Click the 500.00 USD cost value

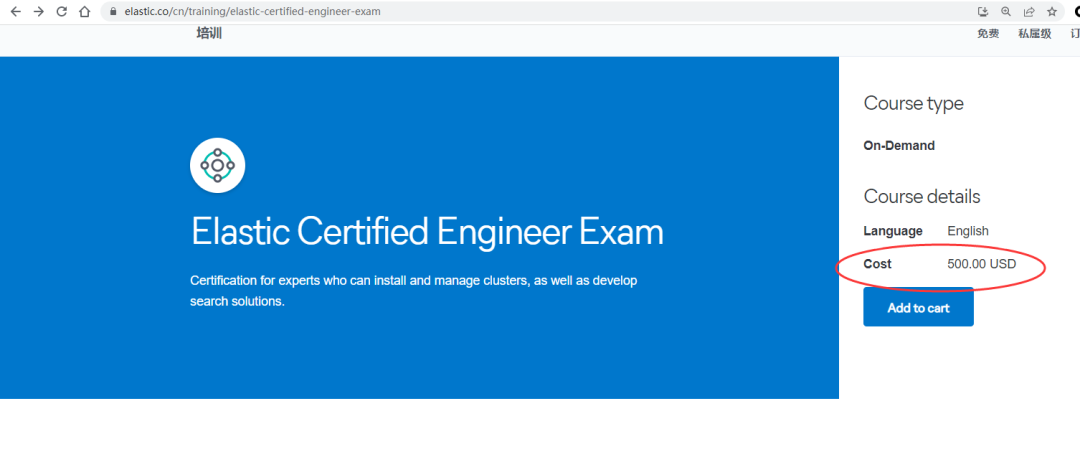(982, 264)
